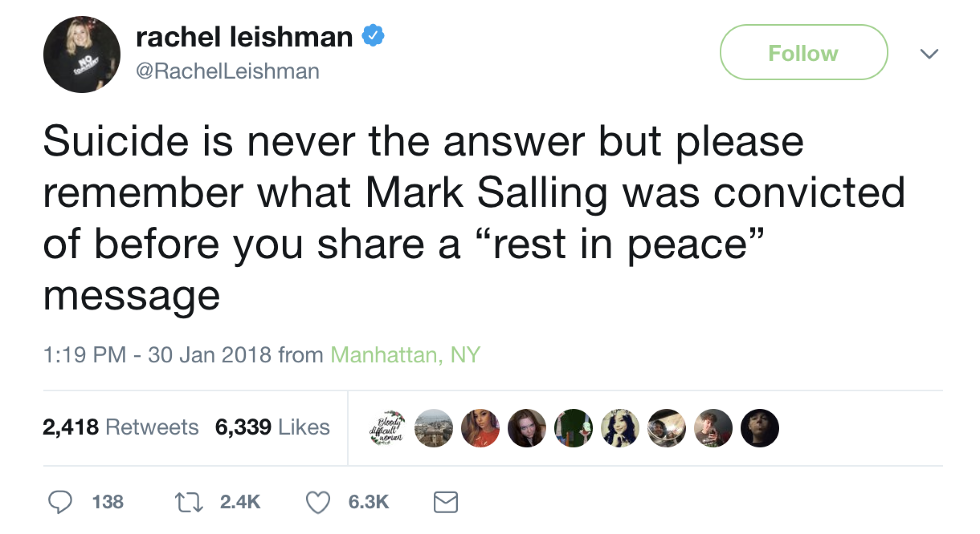Click the @RachelLeishman handle
This screenshot has height=534, width=980.
[227, 70]
